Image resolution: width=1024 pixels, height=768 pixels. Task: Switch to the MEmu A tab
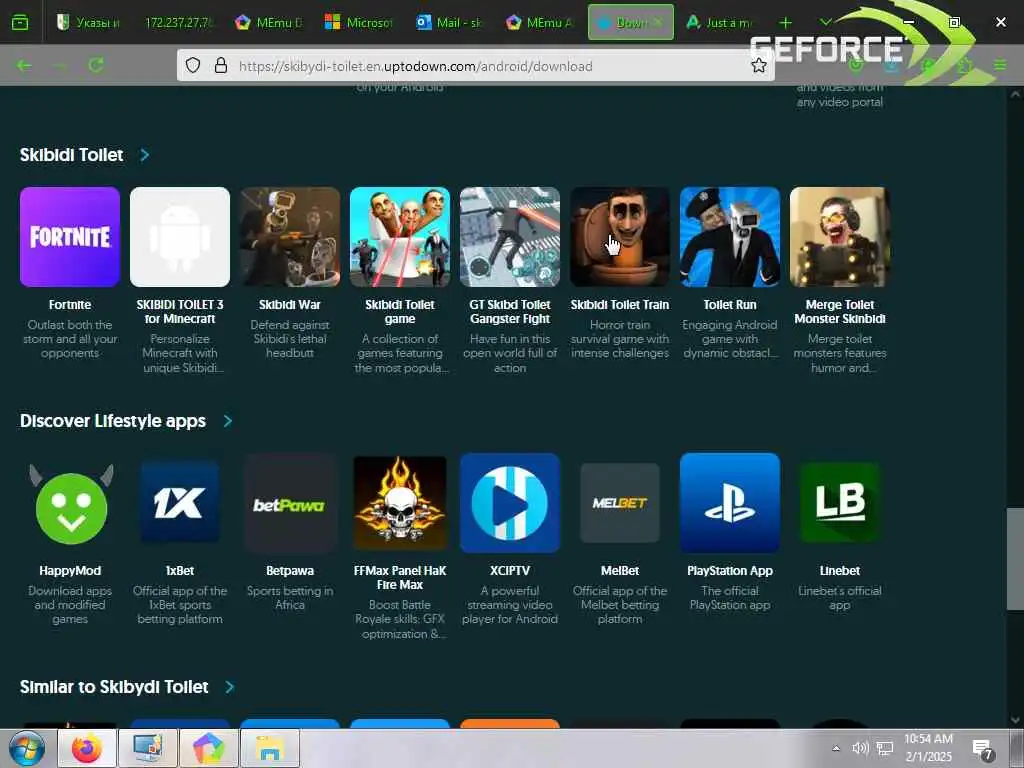pos(539,22)
